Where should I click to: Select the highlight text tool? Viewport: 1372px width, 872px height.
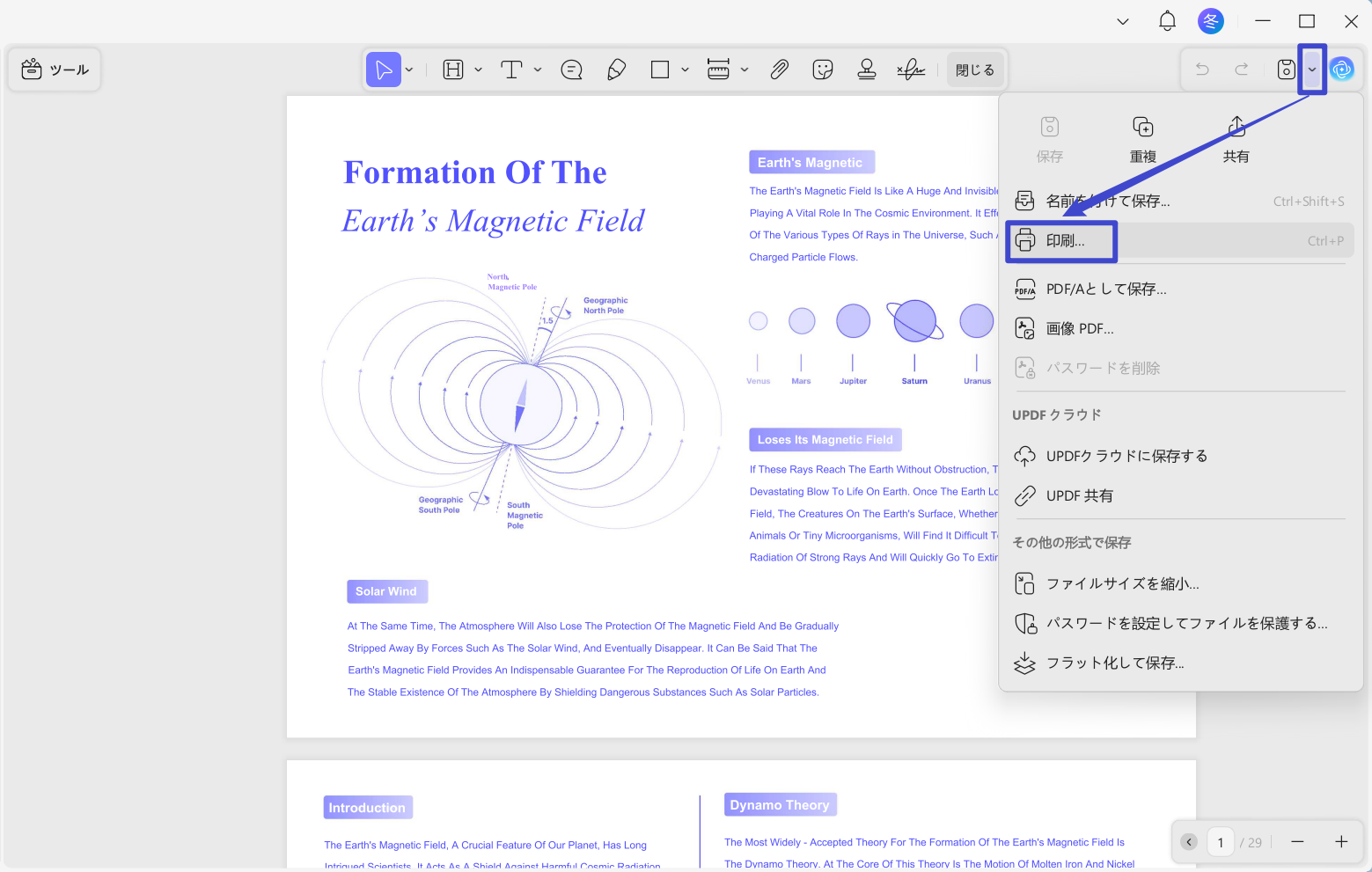pyautogui.click(x=453, y=70)
